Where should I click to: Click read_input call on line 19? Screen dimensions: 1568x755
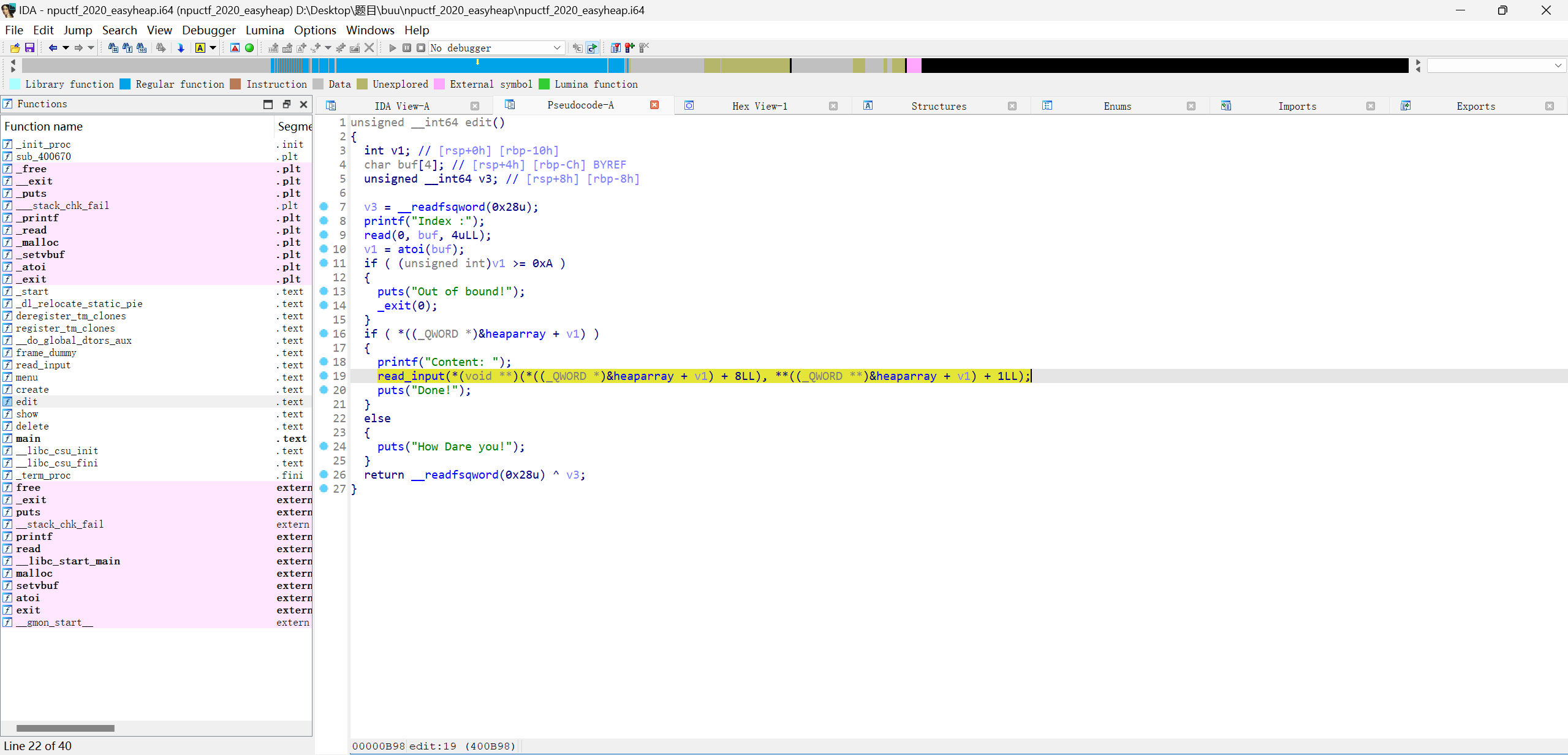tap(411, 376)
